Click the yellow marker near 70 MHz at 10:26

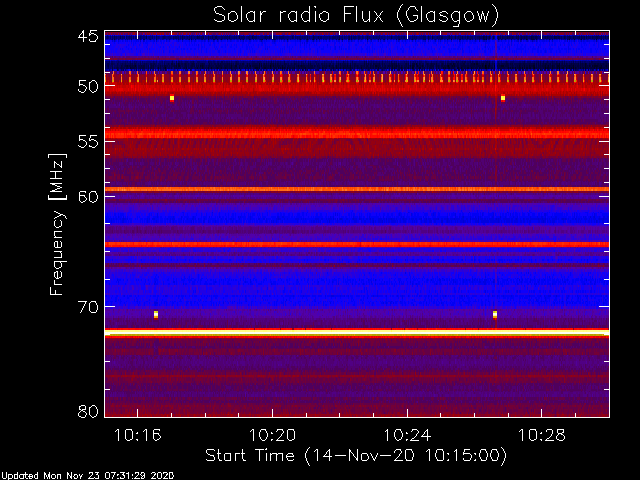pyautogui.click(x=495, y=314)
